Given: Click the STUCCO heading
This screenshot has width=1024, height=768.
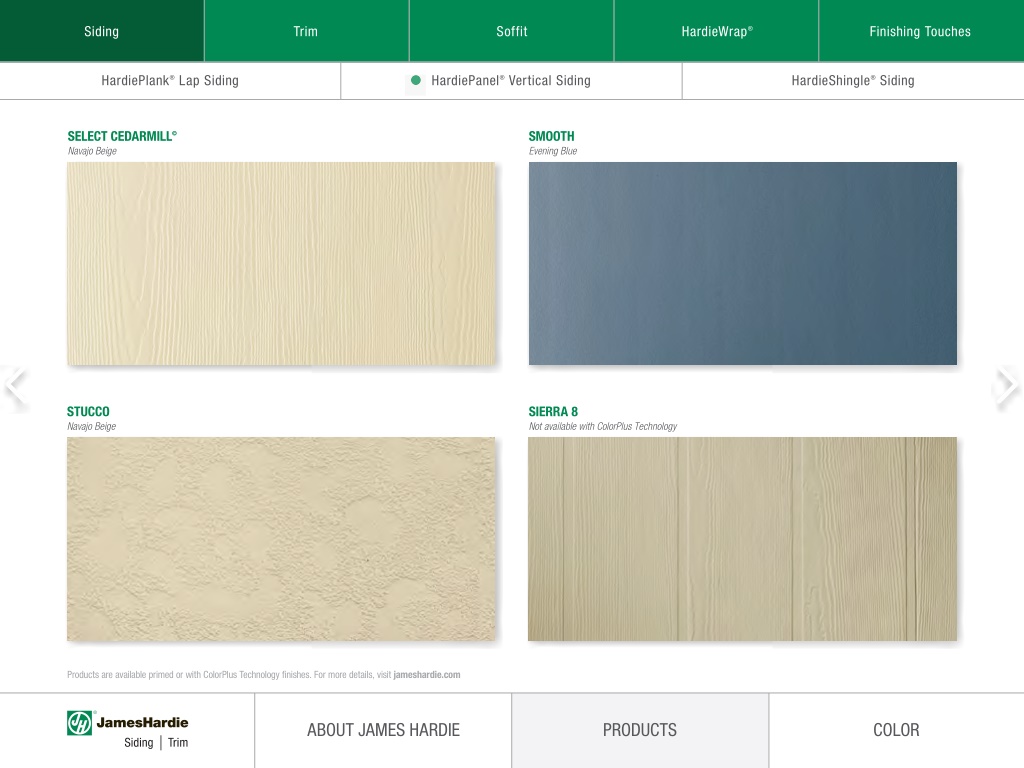Looking at the screenshot, I should pyautogui.click(x=88, y=411).
